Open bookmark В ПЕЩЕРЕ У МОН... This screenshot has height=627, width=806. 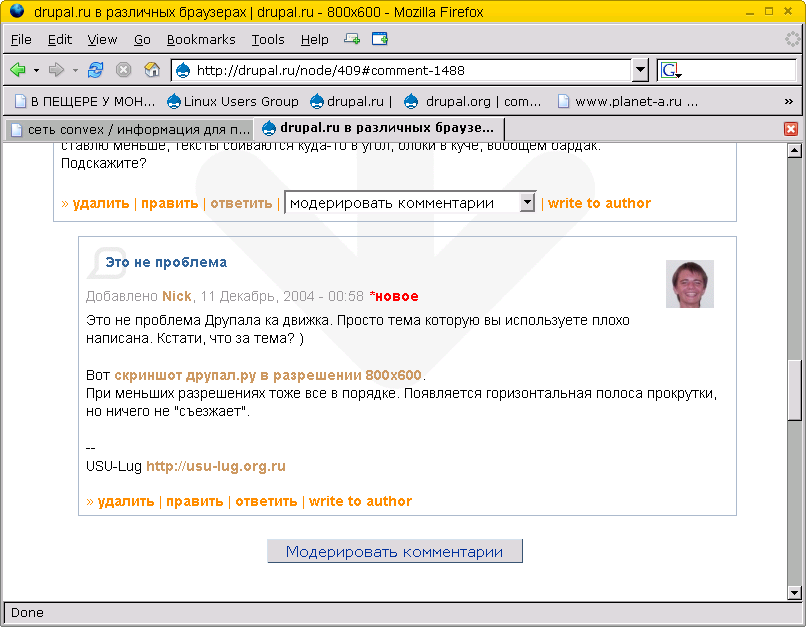pos(85,102)
